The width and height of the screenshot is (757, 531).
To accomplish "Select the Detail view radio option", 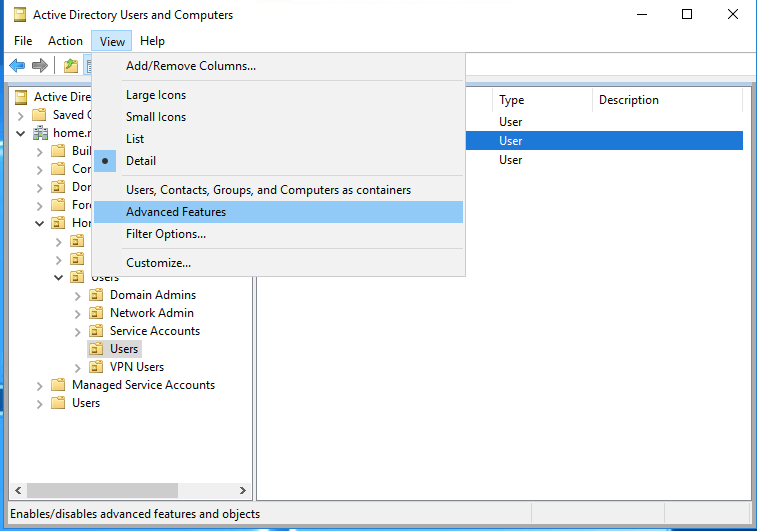I will point(140,161).
